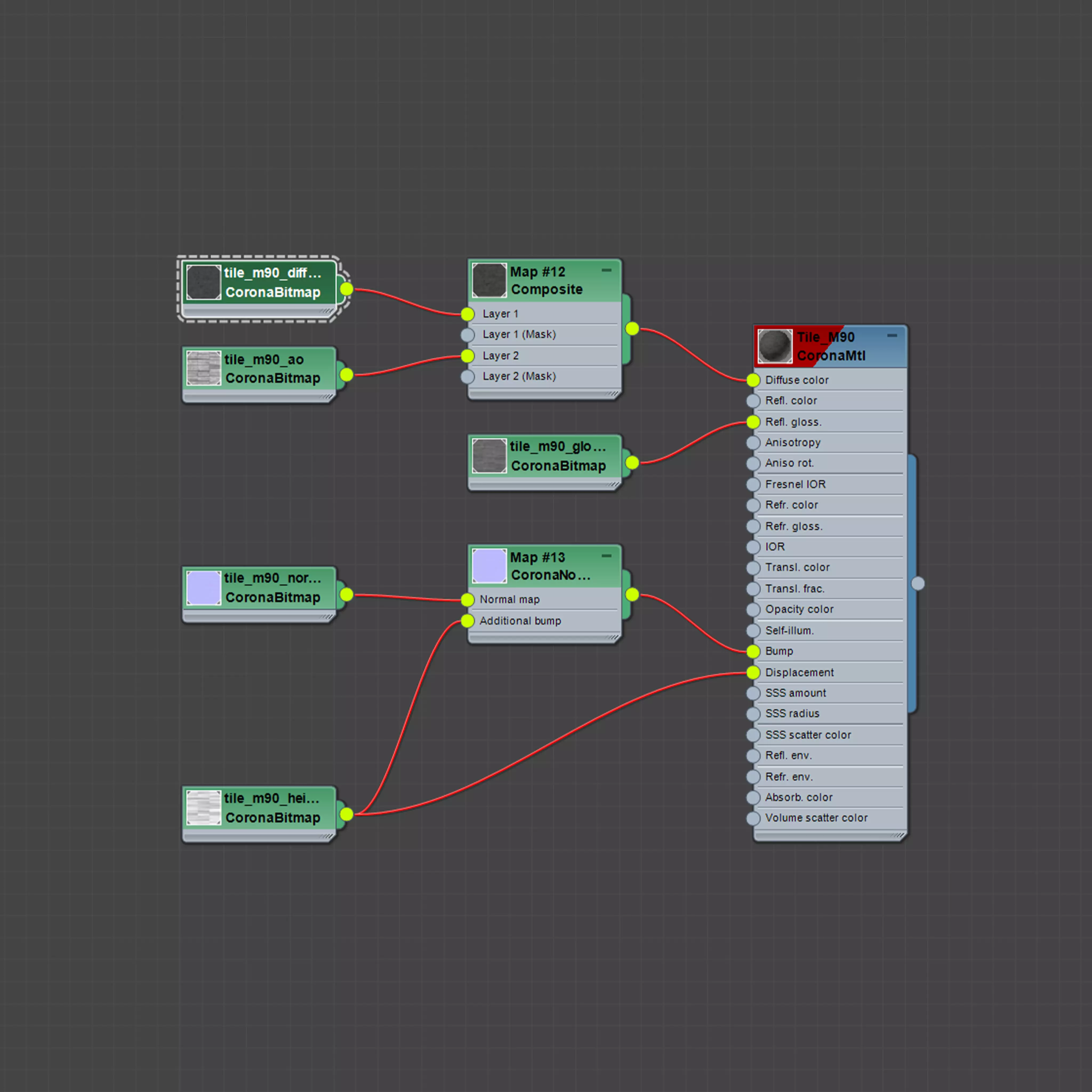Image resolution: width=1092 pixels, height=1092 pixels.
Task: Click the Refl. color input socket
Action: 753,401
